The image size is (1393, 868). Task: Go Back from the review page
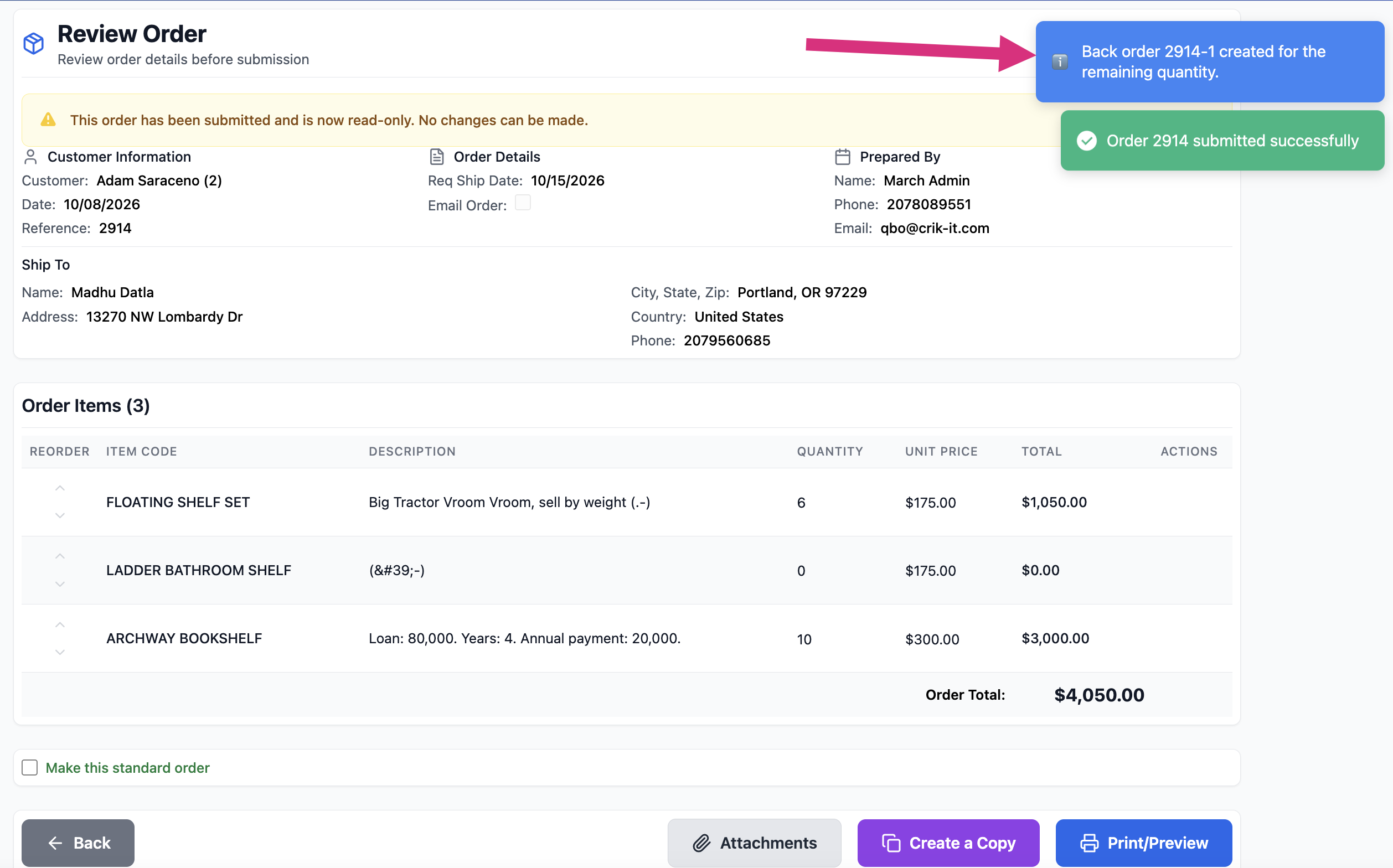point(78,843)
